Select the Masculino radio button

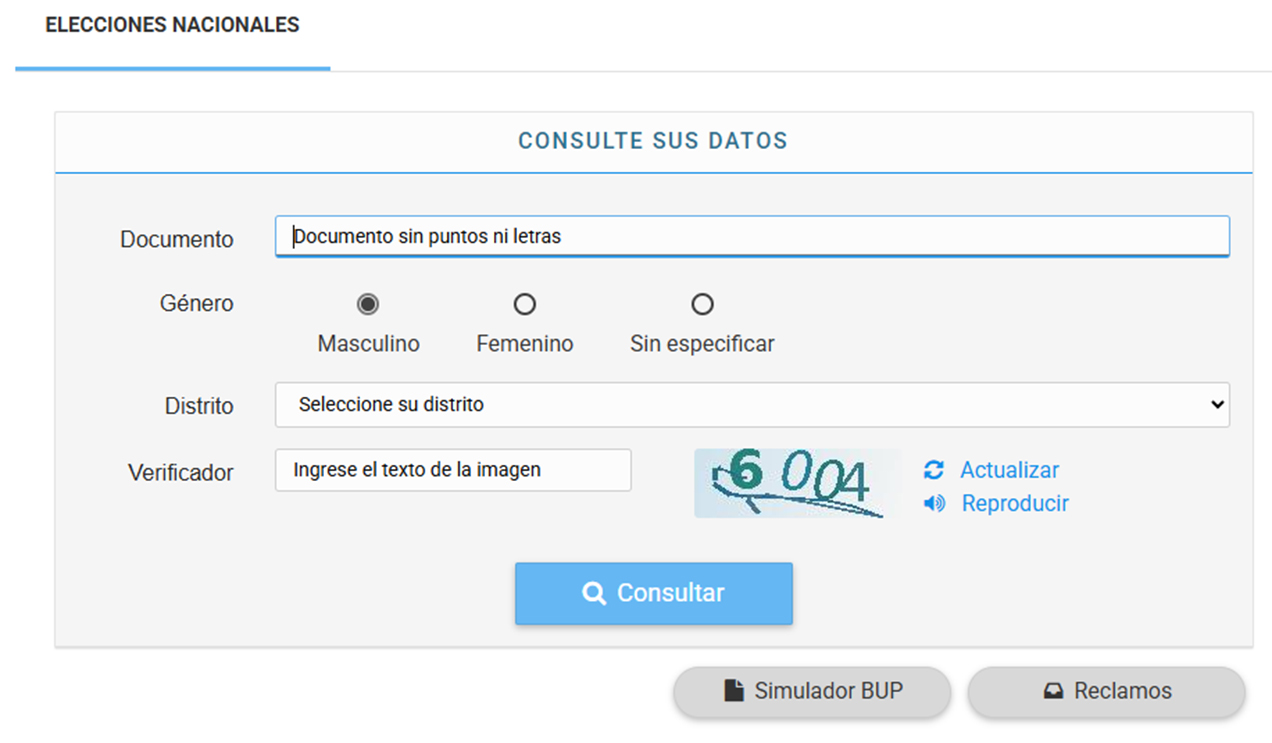pos(368,304)
